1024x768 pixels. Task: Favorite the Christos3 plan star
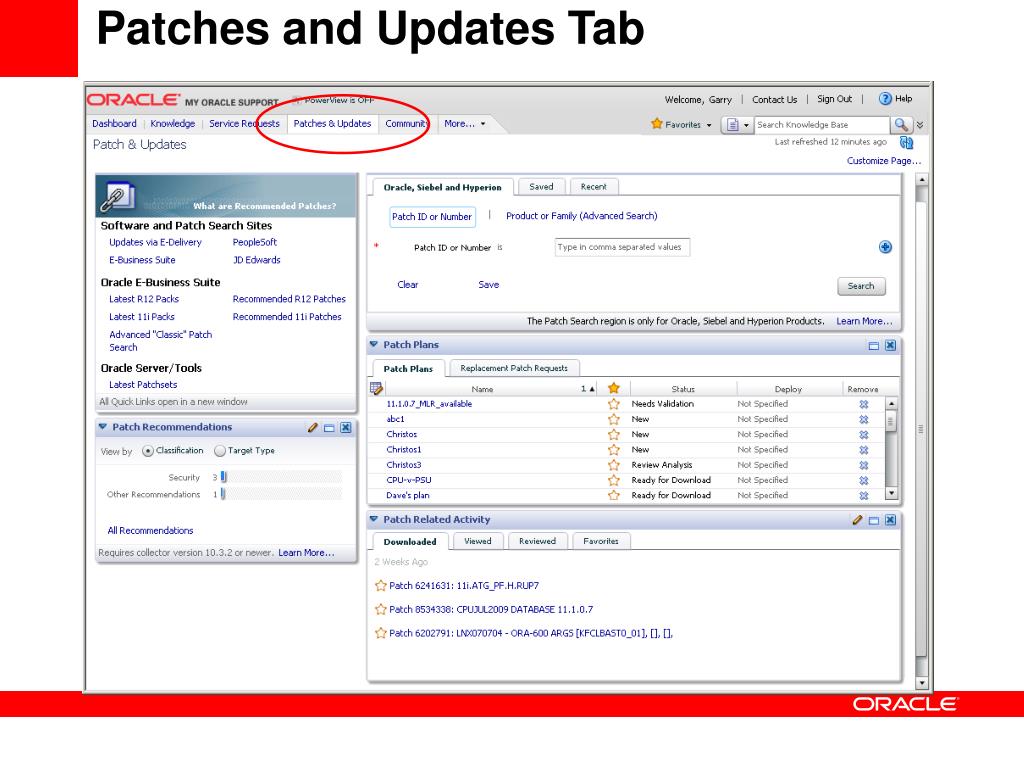(x=614, y=465)
